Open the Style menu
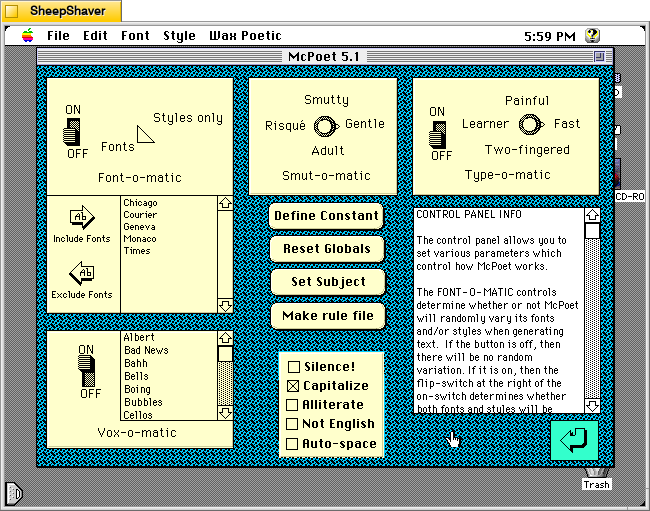Viewport: 650px width, 511px height. coord(179,36)
